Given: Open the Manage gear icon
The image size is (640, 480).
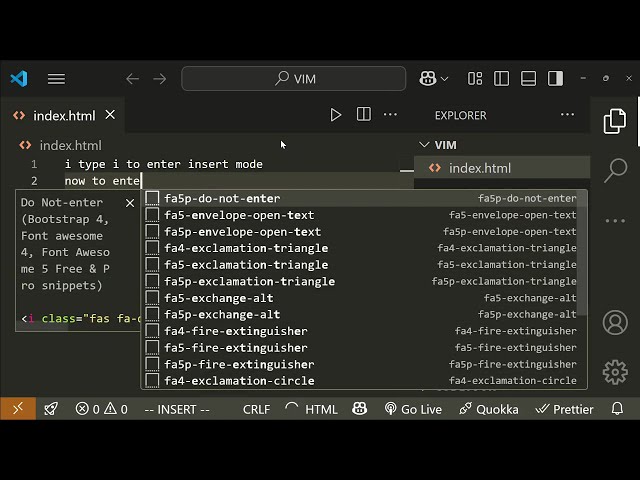Looking at the screenshot, I should pos(615,372).
